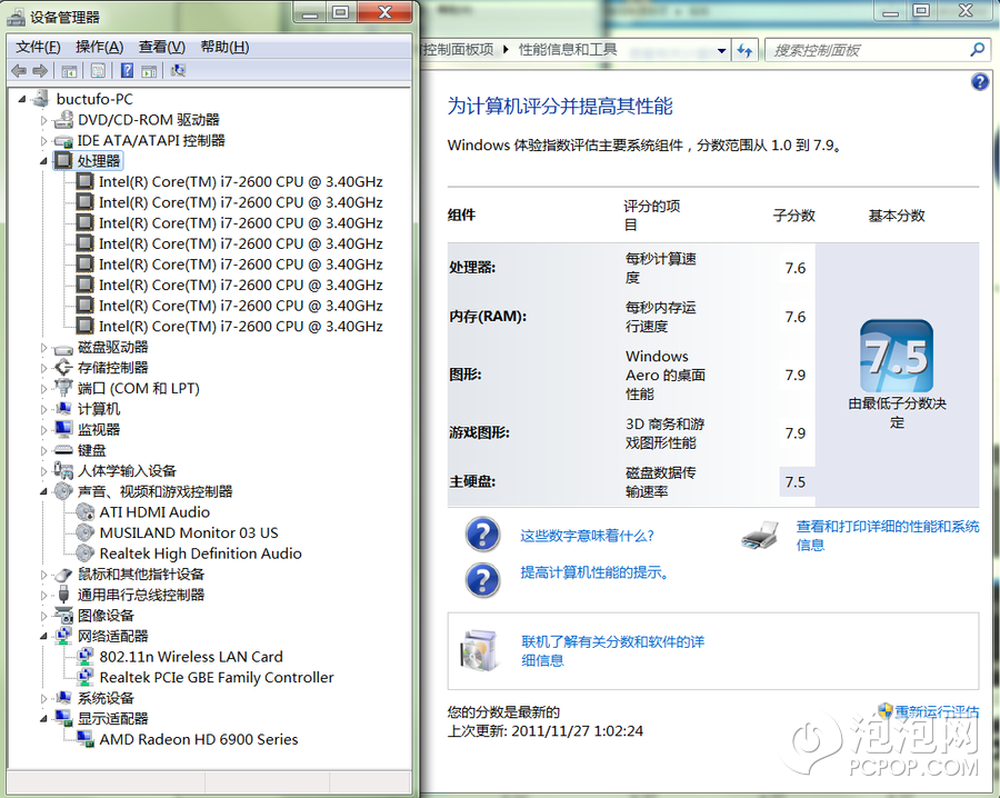Select Realtek PCIe GBE Family Controller

point(216,677)
